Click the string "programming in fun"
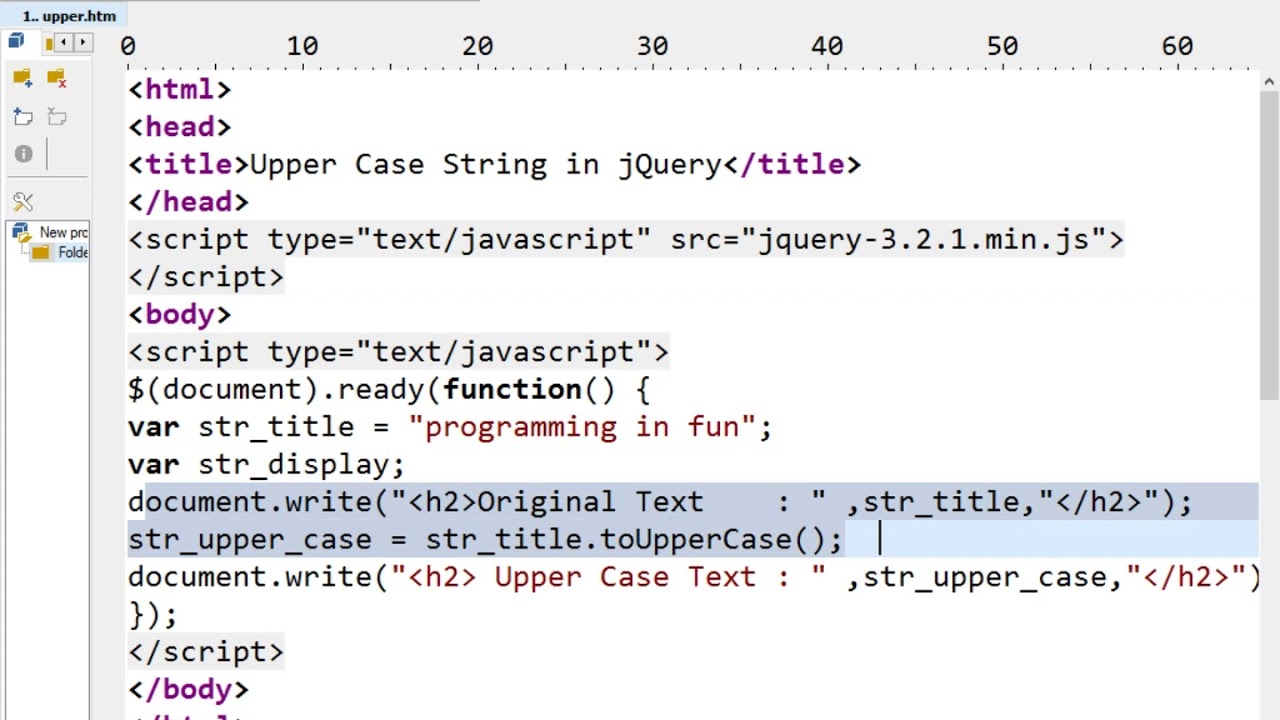This screenshot has width=1280, height=720. coord(582,427)
